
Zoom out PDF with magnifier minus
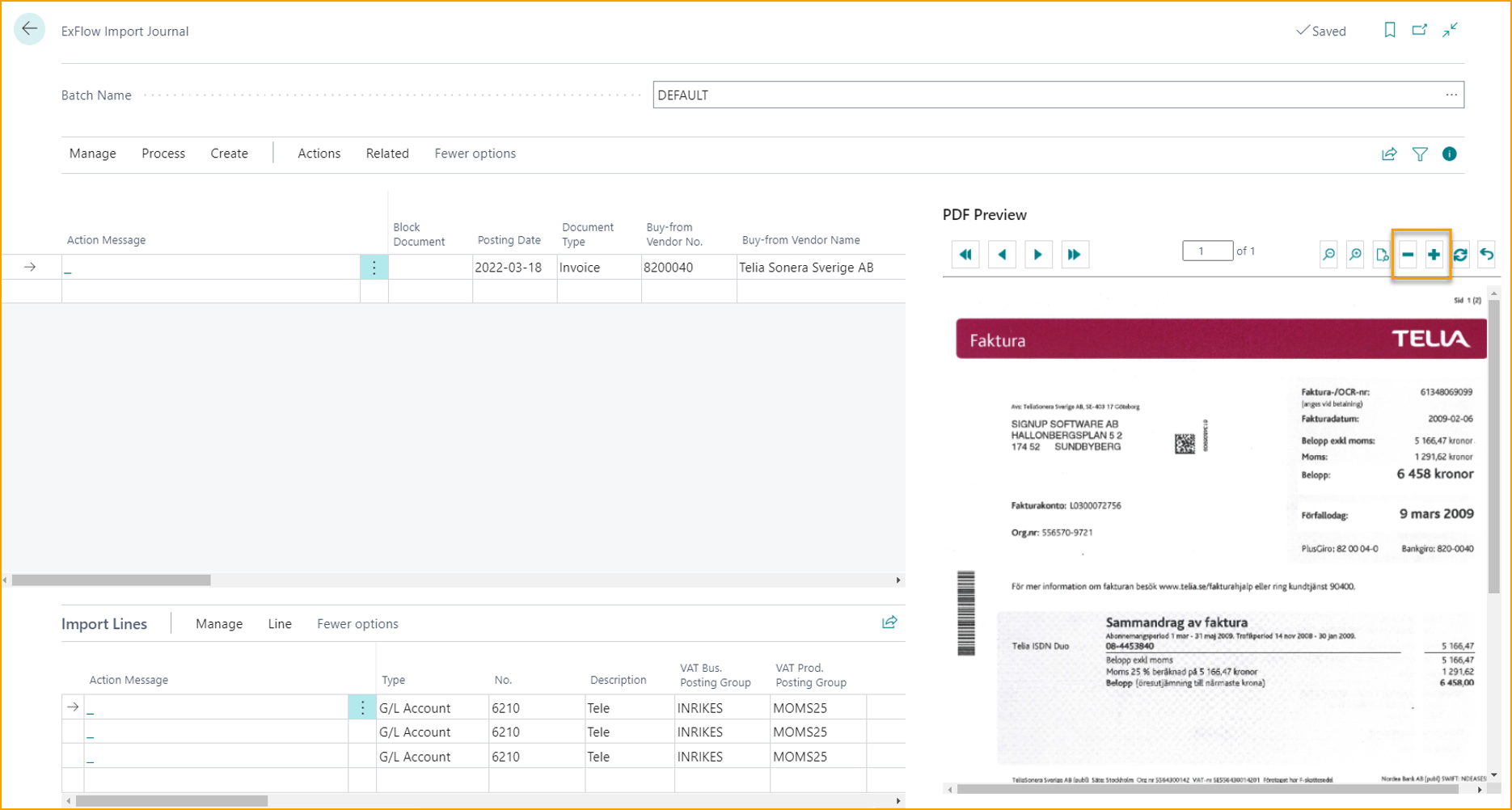coord(1328,255)
